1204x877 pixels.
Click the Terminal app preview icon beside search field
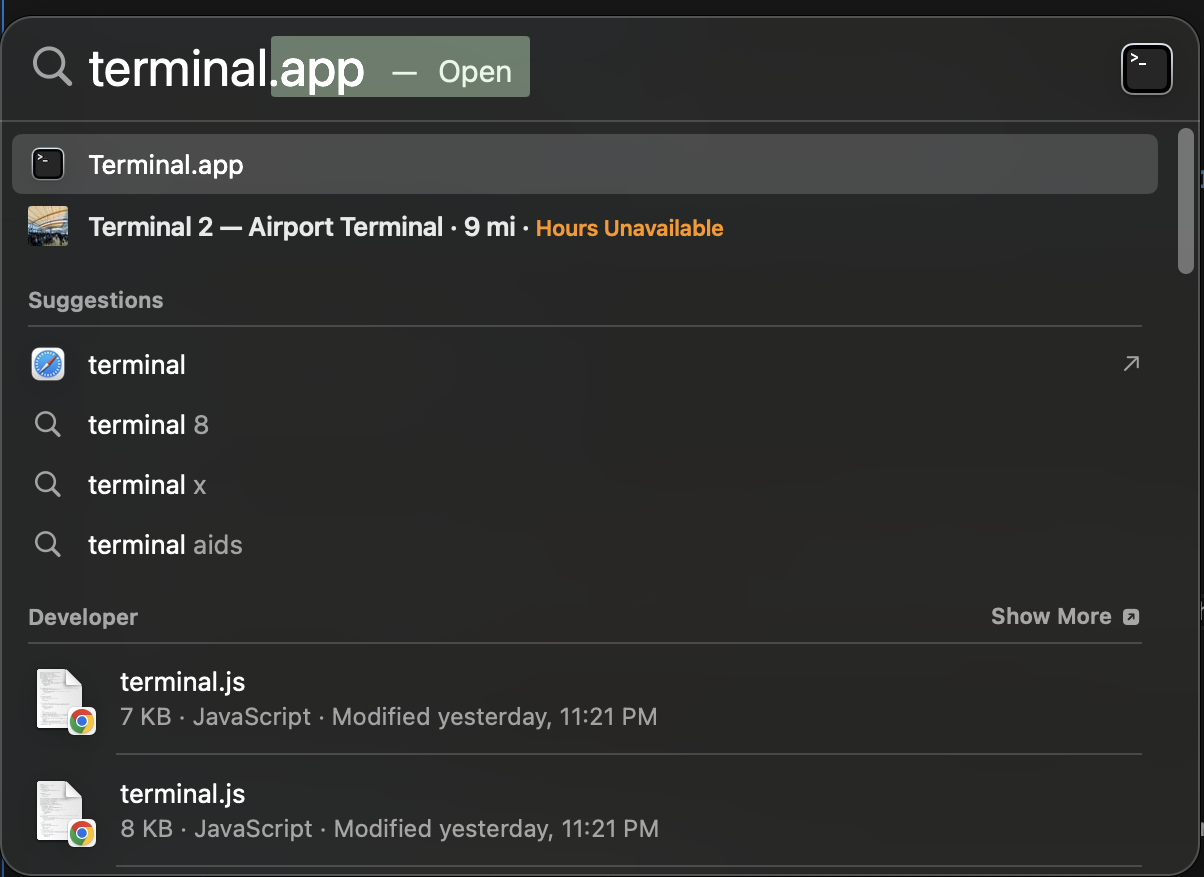tap(1146, 69)
